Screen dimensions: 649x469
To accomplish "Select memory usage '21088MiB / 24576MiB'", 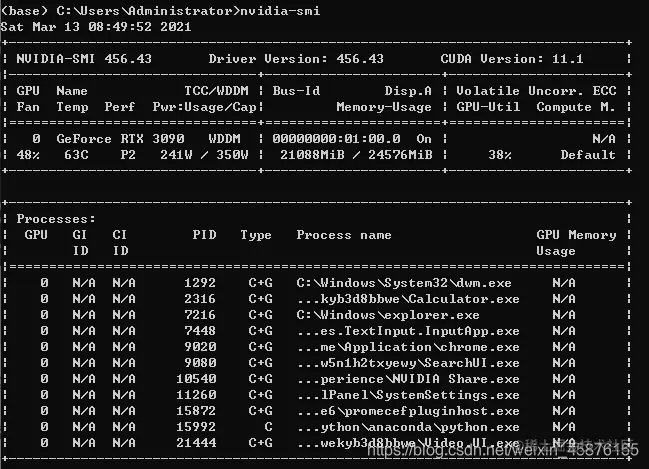I will 356,155.
